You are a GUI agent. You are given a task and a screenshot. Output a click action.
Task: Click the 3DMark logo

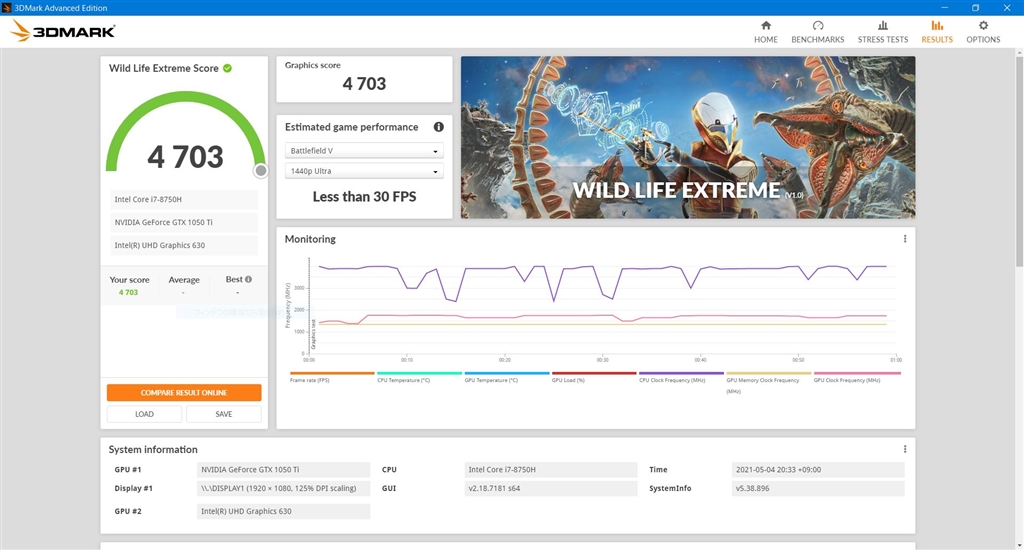click(x=63, y=31)
